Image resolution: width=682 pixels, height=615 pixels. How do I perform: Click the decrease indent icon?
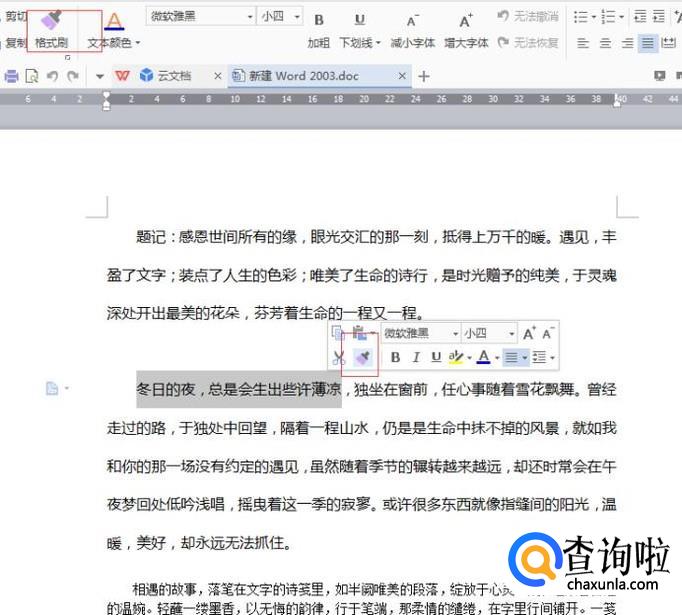pos(640,17)
